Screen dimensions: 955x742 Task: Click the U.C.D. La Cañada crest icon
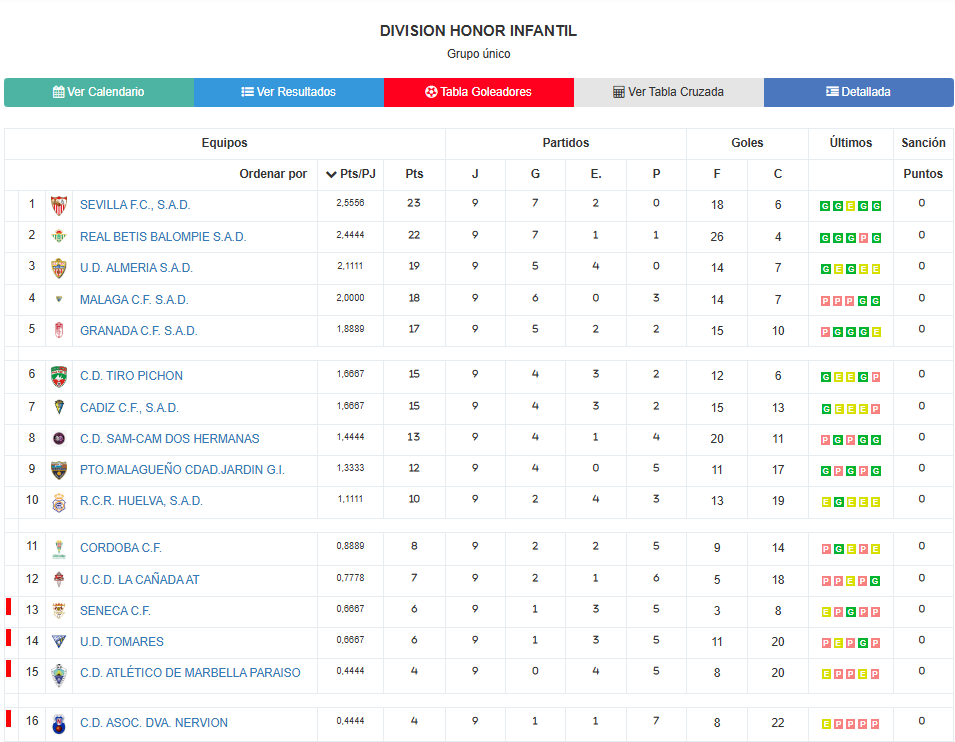pyautogui.click(x=59, y=579)
